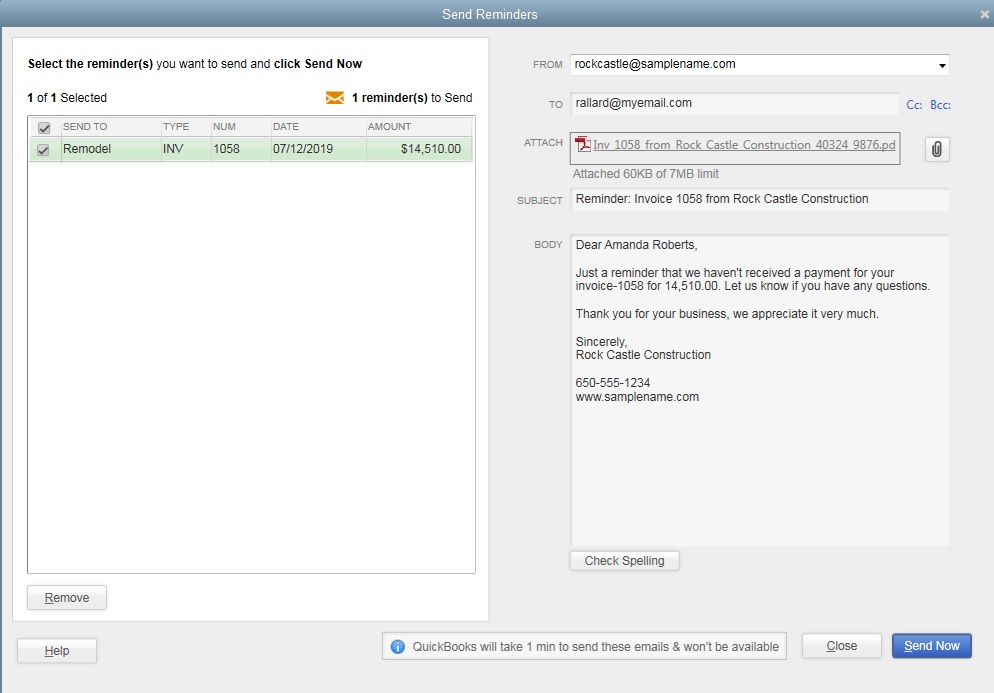Open the FROM email address dropdown

[x=942, y=65]
